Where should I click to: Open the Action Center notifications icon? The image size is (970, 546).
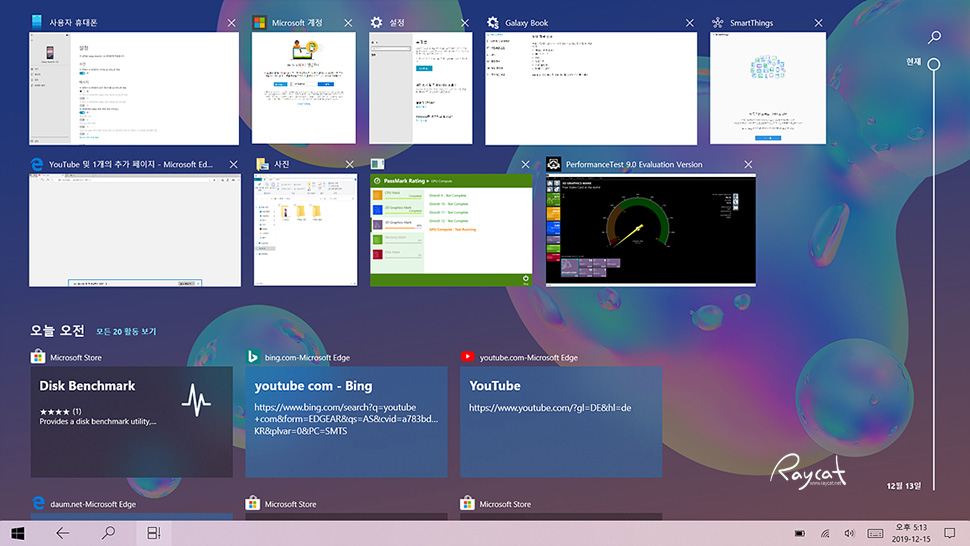tap(950, 533)
